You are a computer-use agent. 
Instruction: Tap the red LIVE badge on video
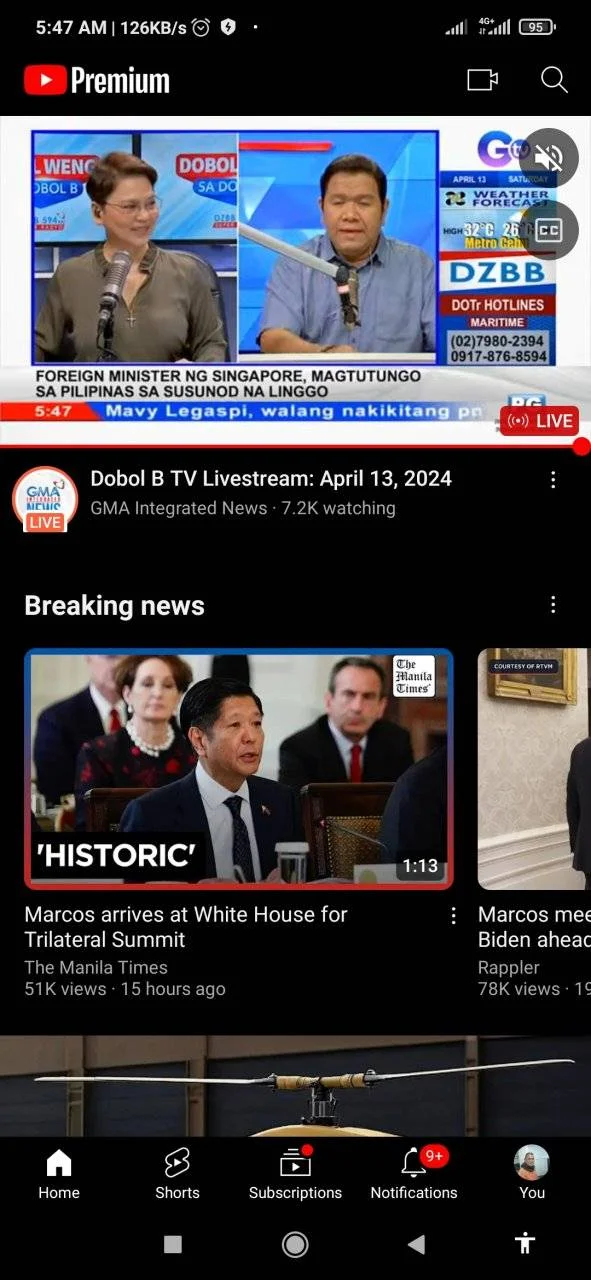pyautogui.click(x=539, y=421)
